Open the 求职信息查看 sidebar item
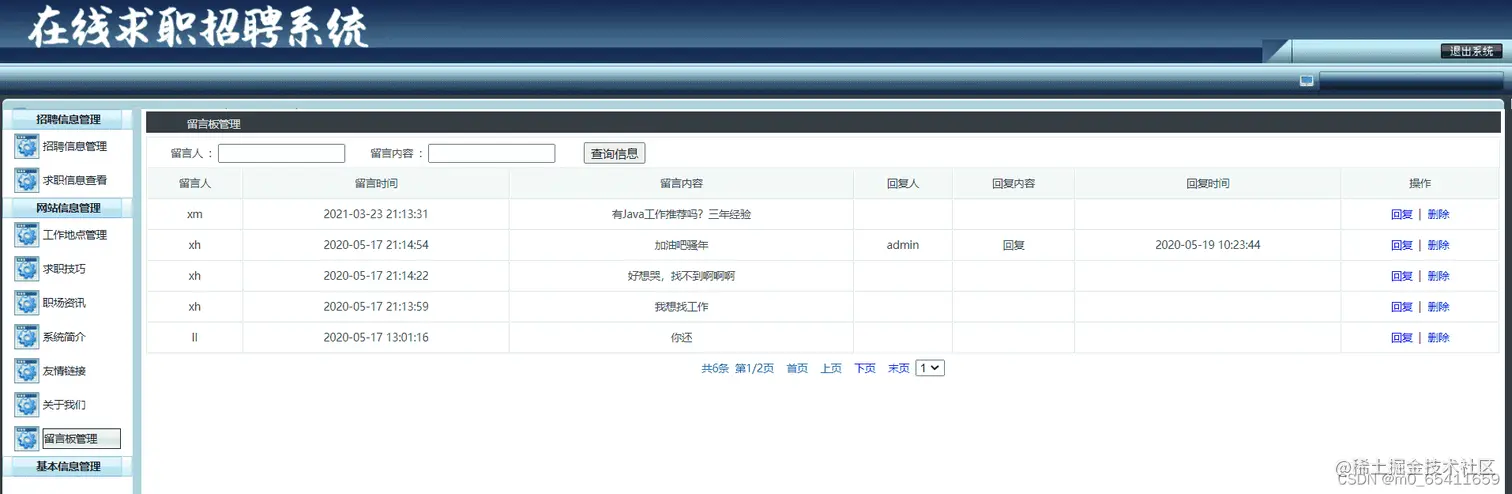1512x494 pixels. pos(75,180)
